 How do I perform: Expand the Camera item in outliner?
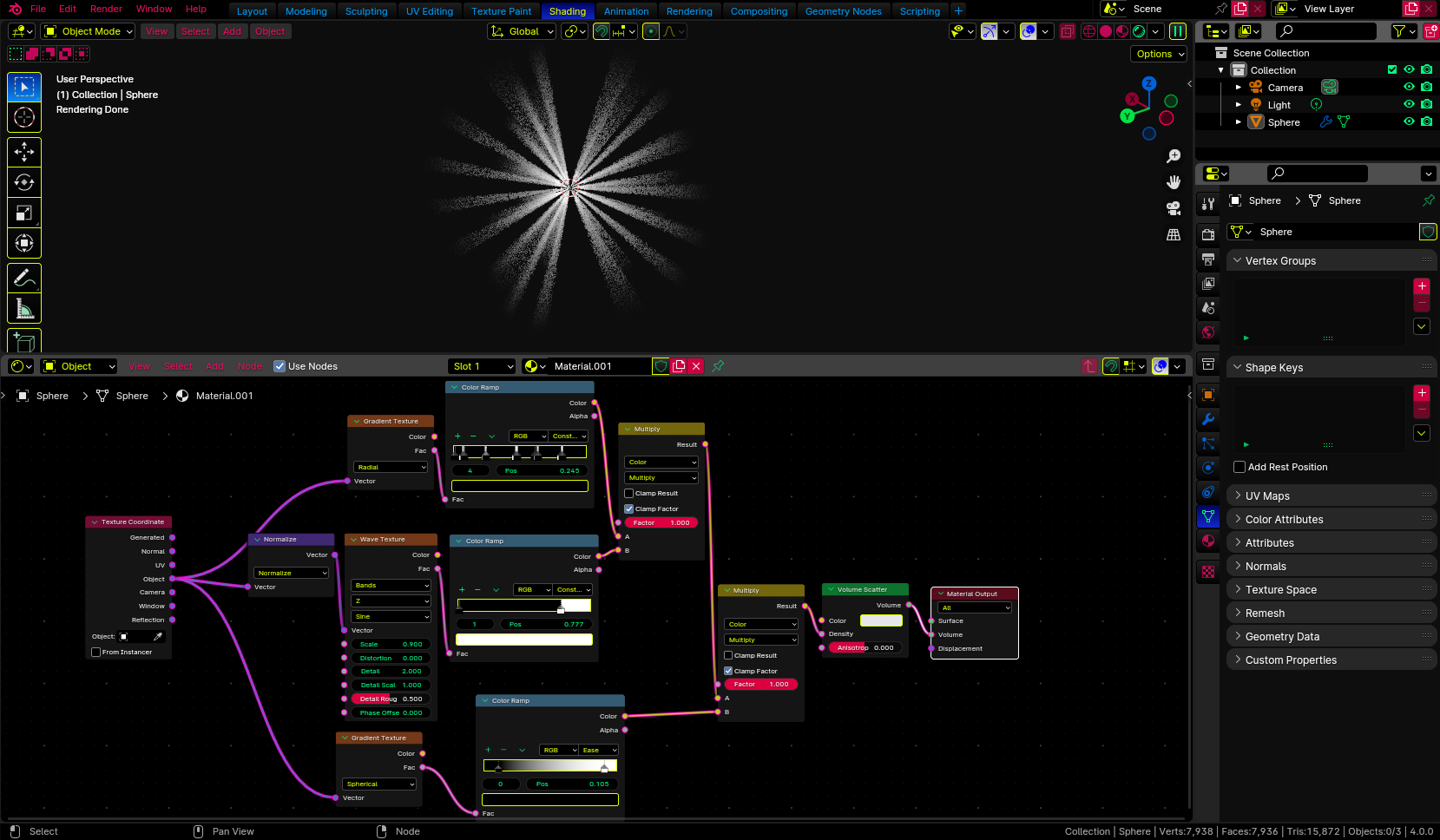coord(1239,87)
